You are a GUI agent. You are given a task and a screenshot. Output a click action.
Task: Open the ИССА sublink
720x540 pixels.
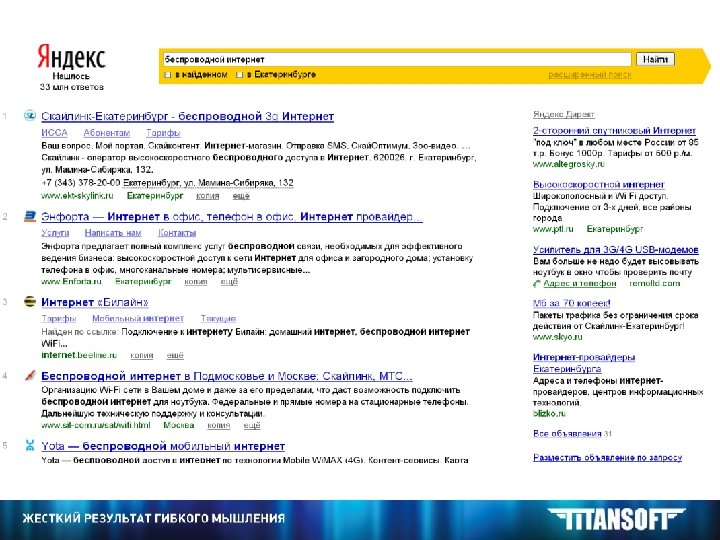[54, 133]
